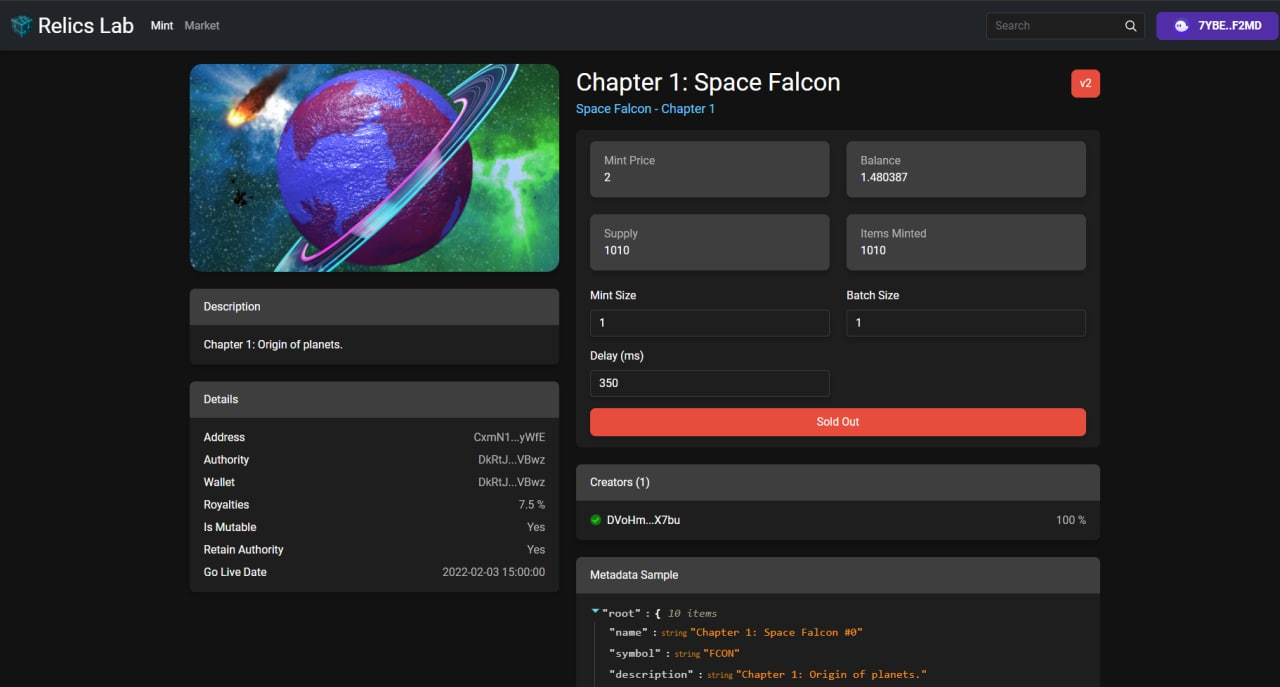Click the search magnifier icon
This screenshot has width=1280, height=687.
coord(1131,26)
